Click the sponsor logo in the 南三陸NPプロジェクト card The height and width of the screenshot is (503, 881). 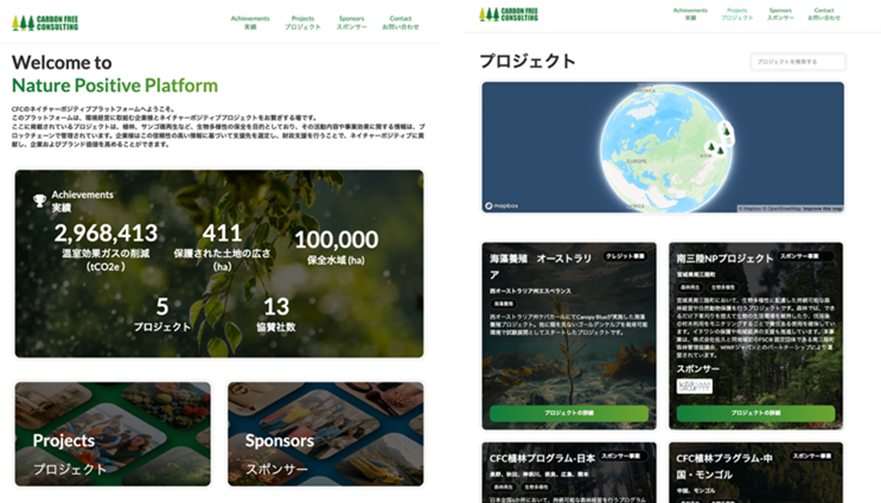coord(693,386)
